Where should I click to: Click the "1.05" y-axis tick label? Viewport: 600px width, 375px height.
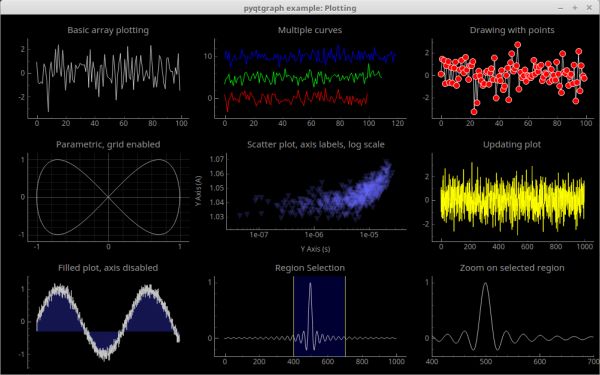click(x=216, y=188)
